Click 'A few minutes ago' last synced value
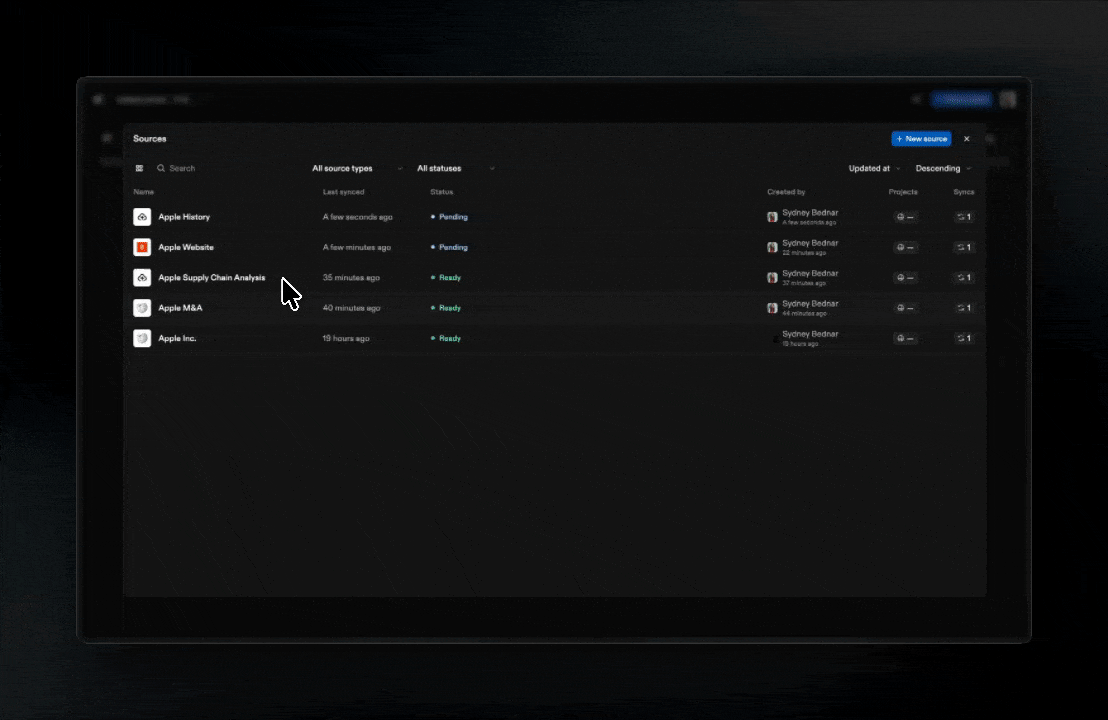The width and height of the screenshot is (1108, 720). (357, 247)
